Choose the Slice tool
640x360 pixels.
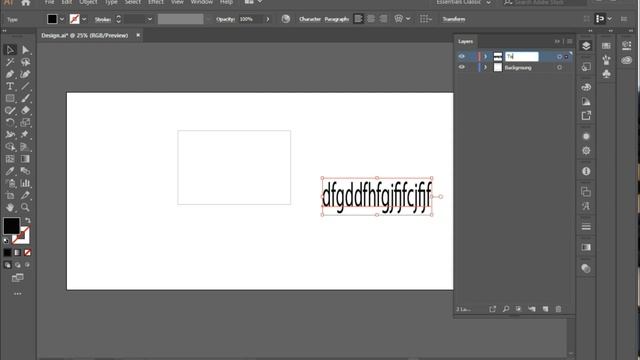point(25,196)
